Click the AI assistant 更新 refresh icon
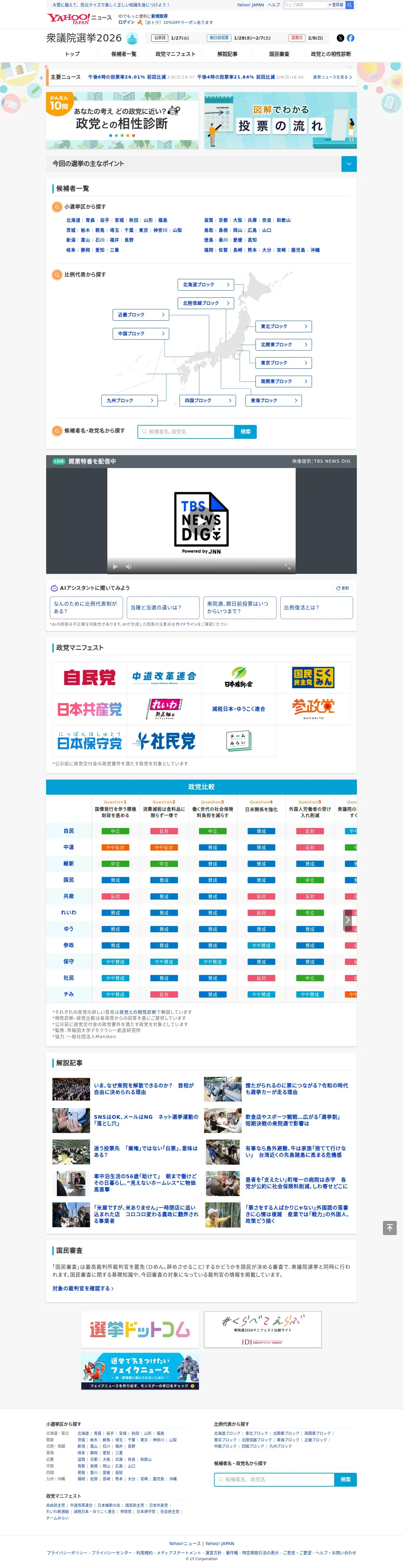This screenshot has height=1568, width=403. click(343, 589)
